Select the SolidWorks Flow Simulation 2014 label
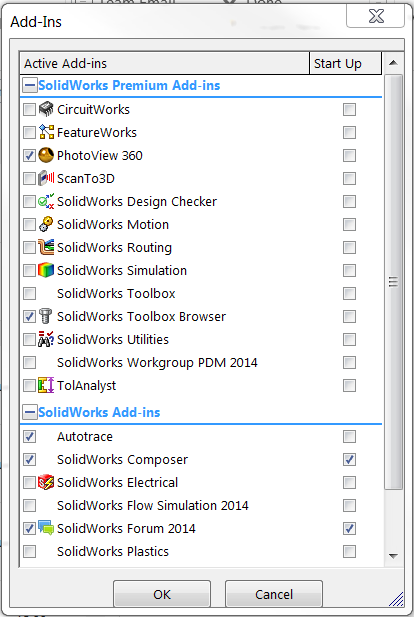414x617 pixels. click(153, 506)
